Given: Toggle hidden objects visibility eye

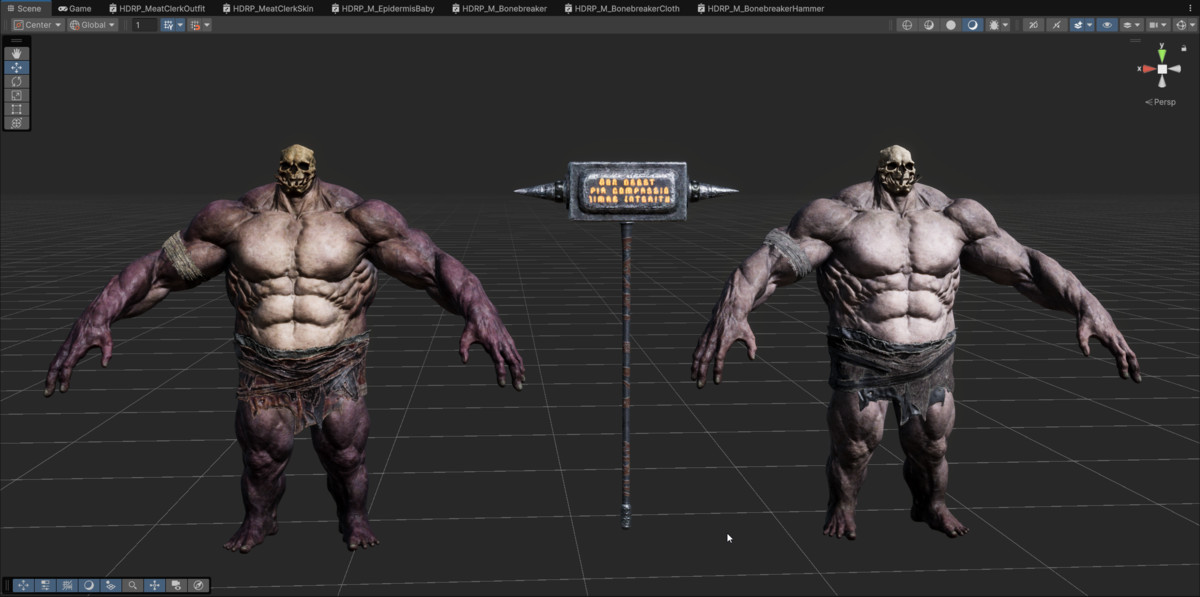Looking at the screenshot, I should [x=1107, y=25].
